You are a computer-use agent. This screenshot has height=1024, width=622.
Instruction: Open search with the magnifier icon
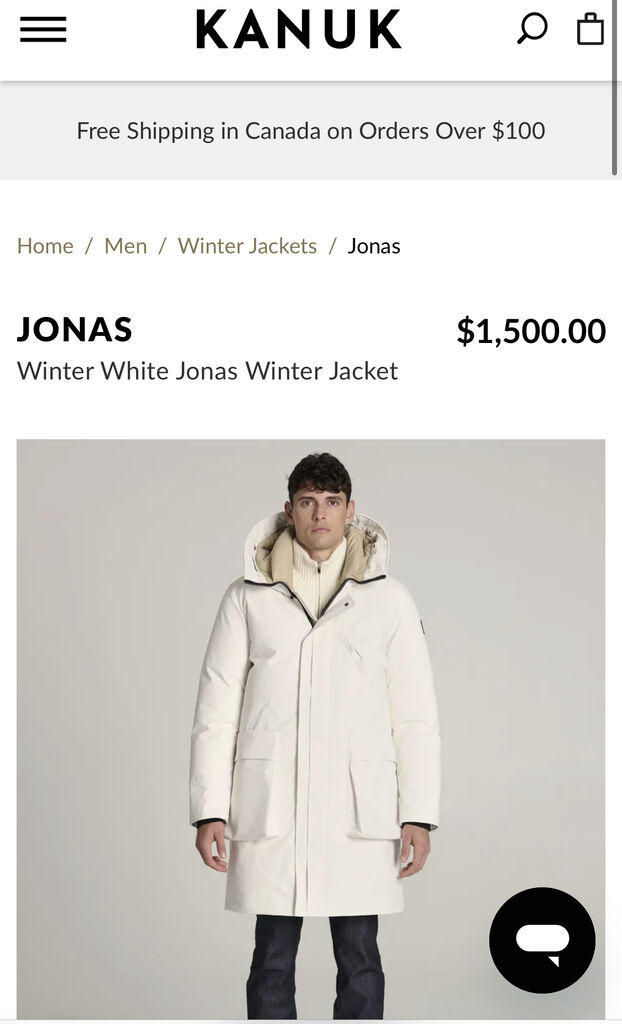[x=532, y=29]
